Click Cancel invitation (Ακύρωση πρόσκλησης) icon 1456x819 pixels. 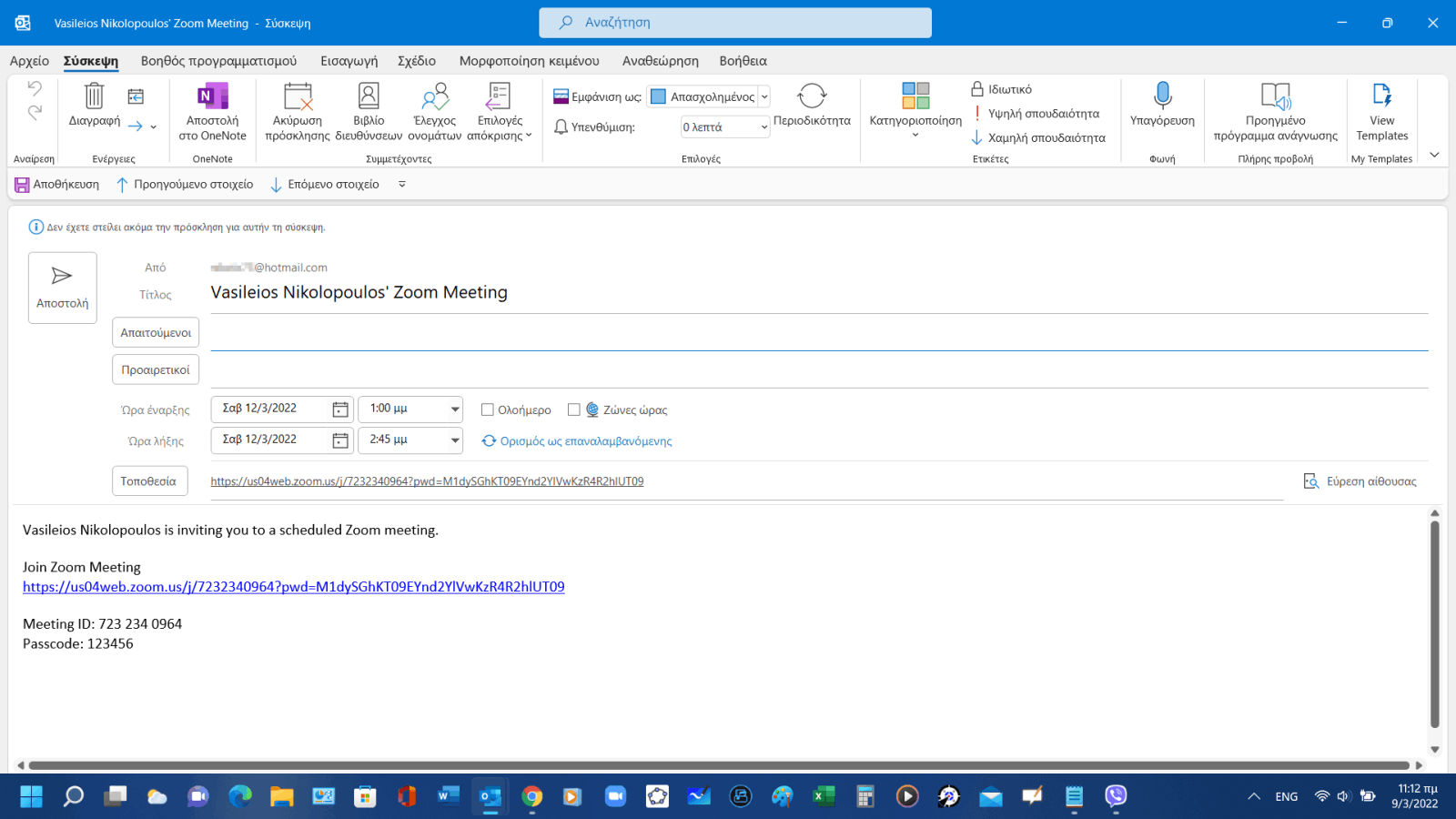(x=298, y=96)
